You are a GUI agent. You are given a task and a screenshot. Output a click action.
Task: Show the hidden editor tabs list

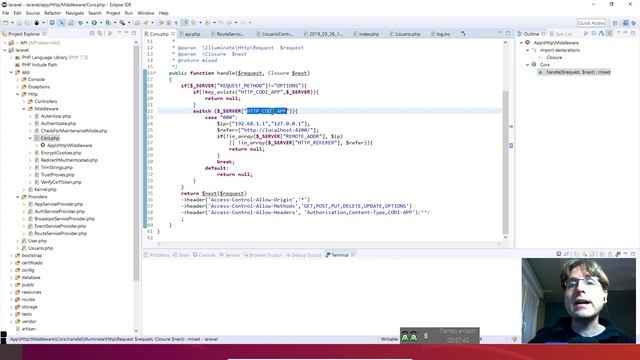463,34
